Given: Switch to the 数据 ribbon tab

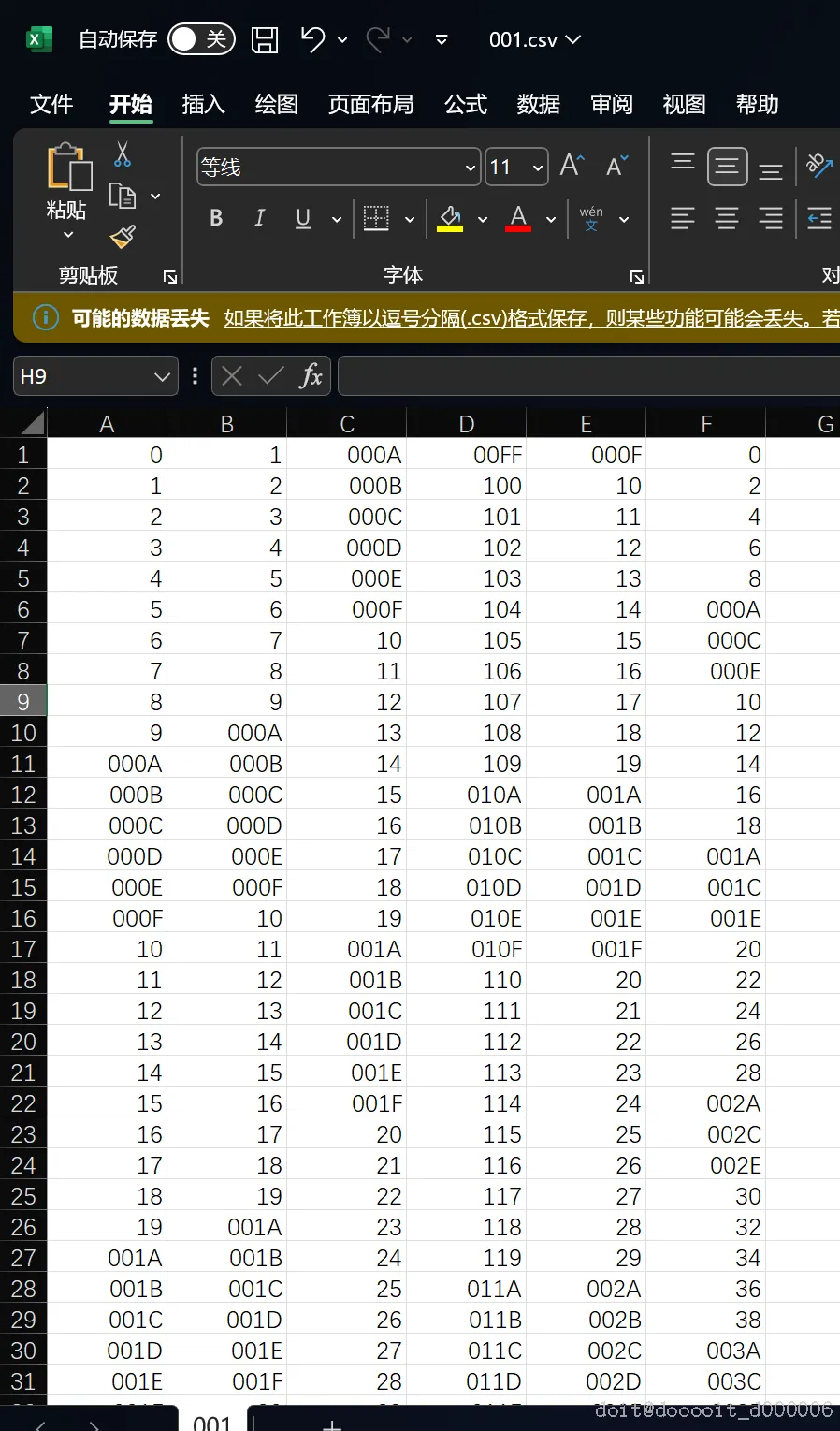Looking at the screenshot, I should click(x=538, y=104).
